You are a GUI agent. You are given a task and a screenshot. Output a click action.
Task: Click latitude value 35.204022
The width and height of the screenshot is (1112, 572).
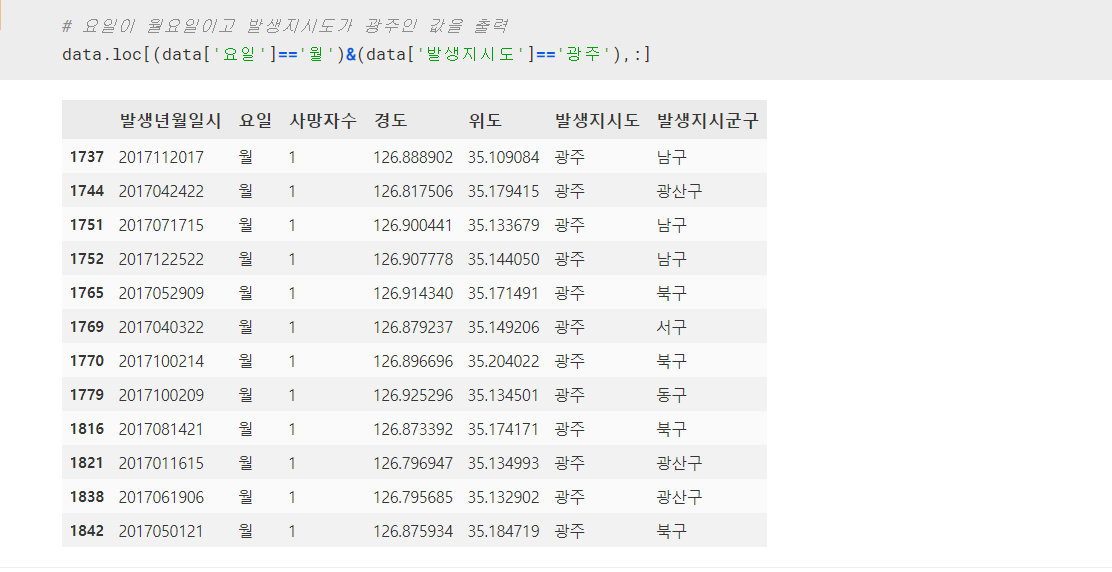tap(504, 361)
